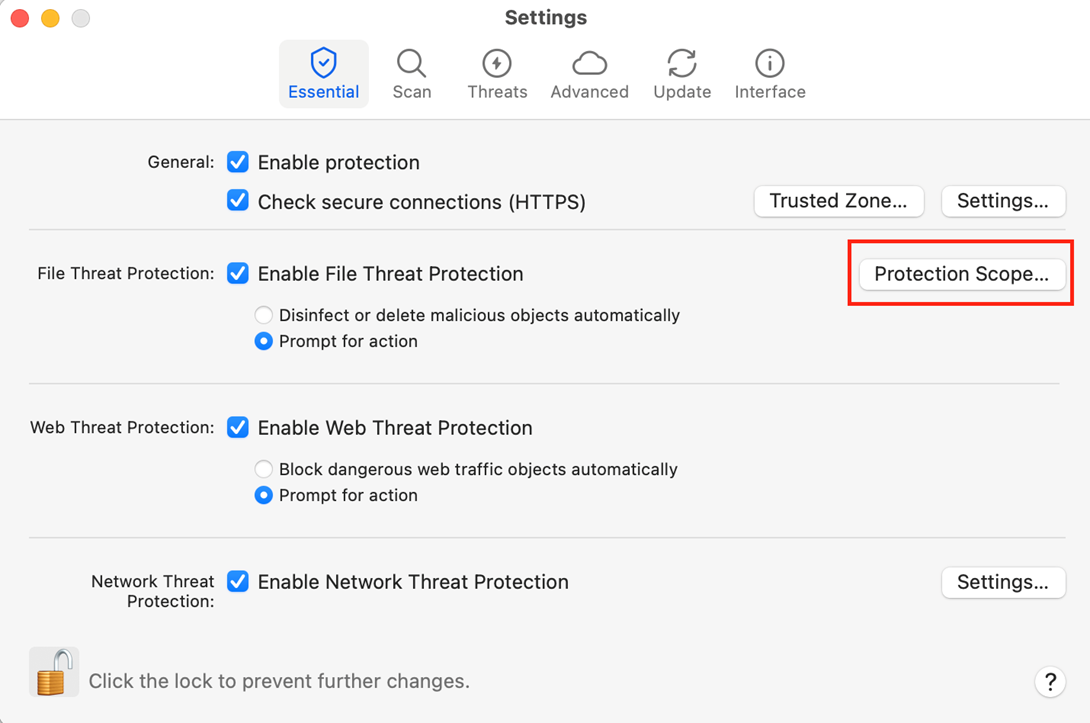Toggle Enable File Threat Protection

coord(238,273)
